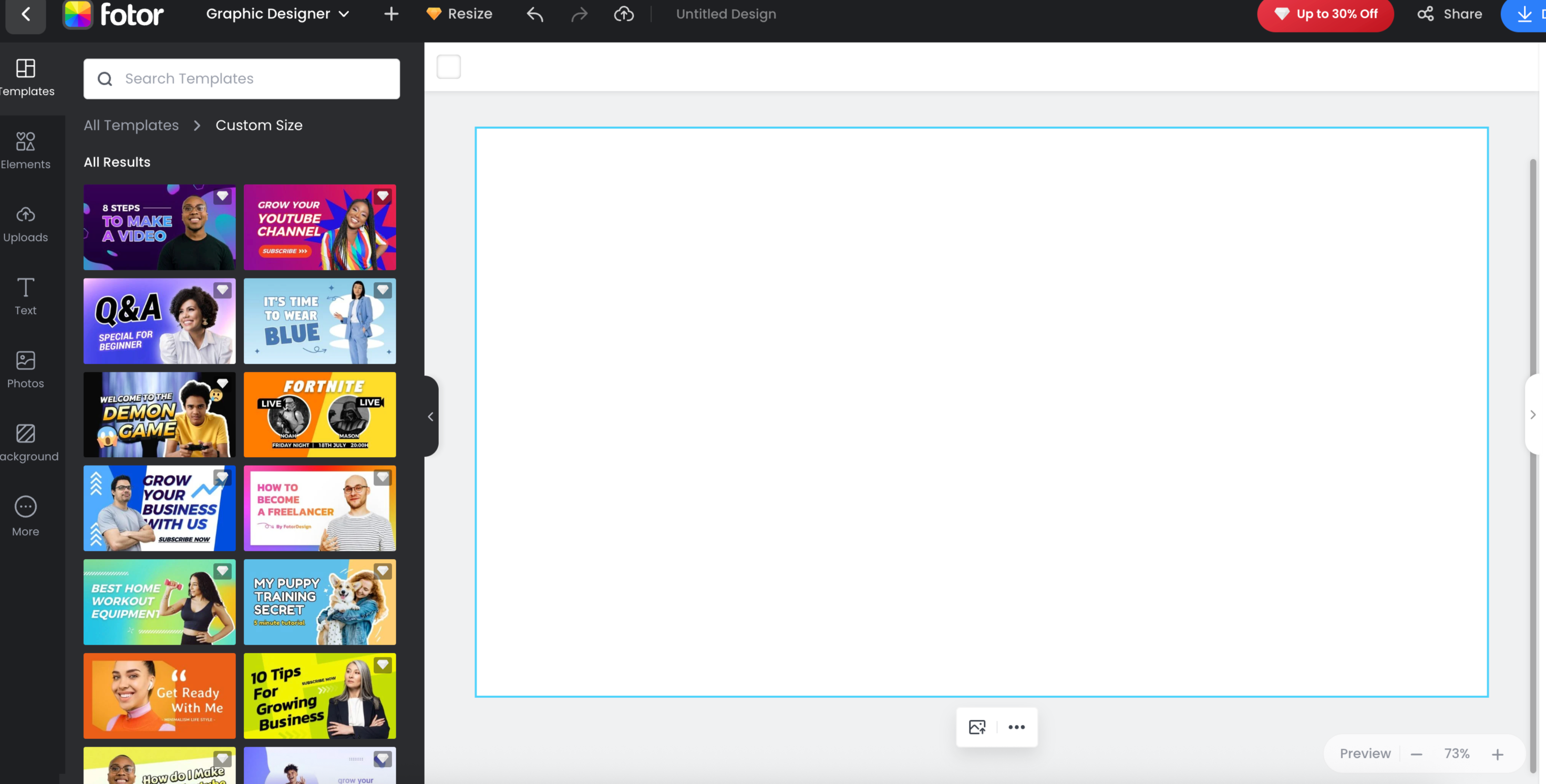Screen dimensions: 1546x784
Task: Select the Fortnite Live template
Action: click(x=320, y=415)
